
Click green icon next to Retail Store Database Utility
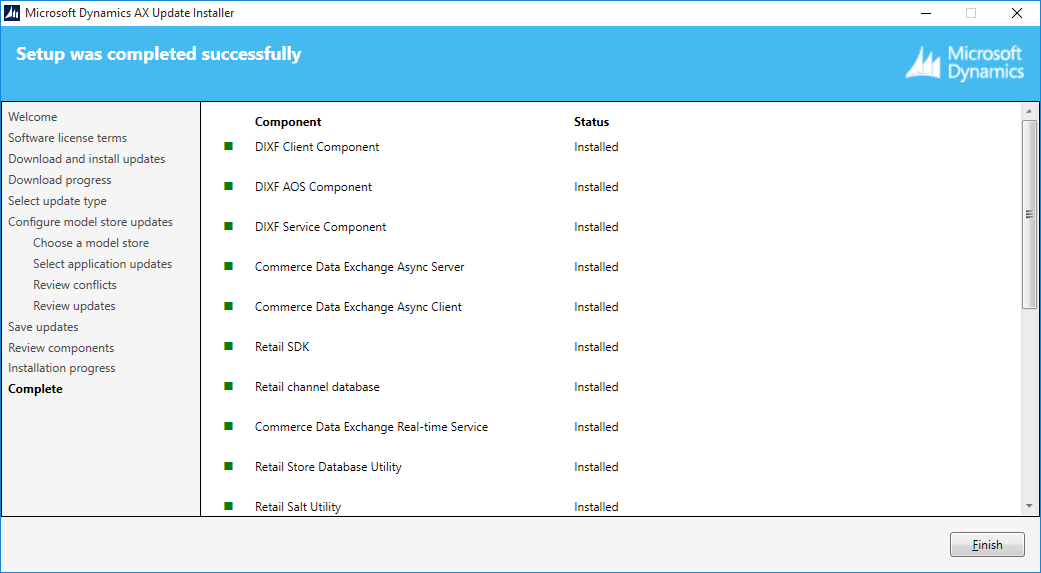[x=228, y=466]
